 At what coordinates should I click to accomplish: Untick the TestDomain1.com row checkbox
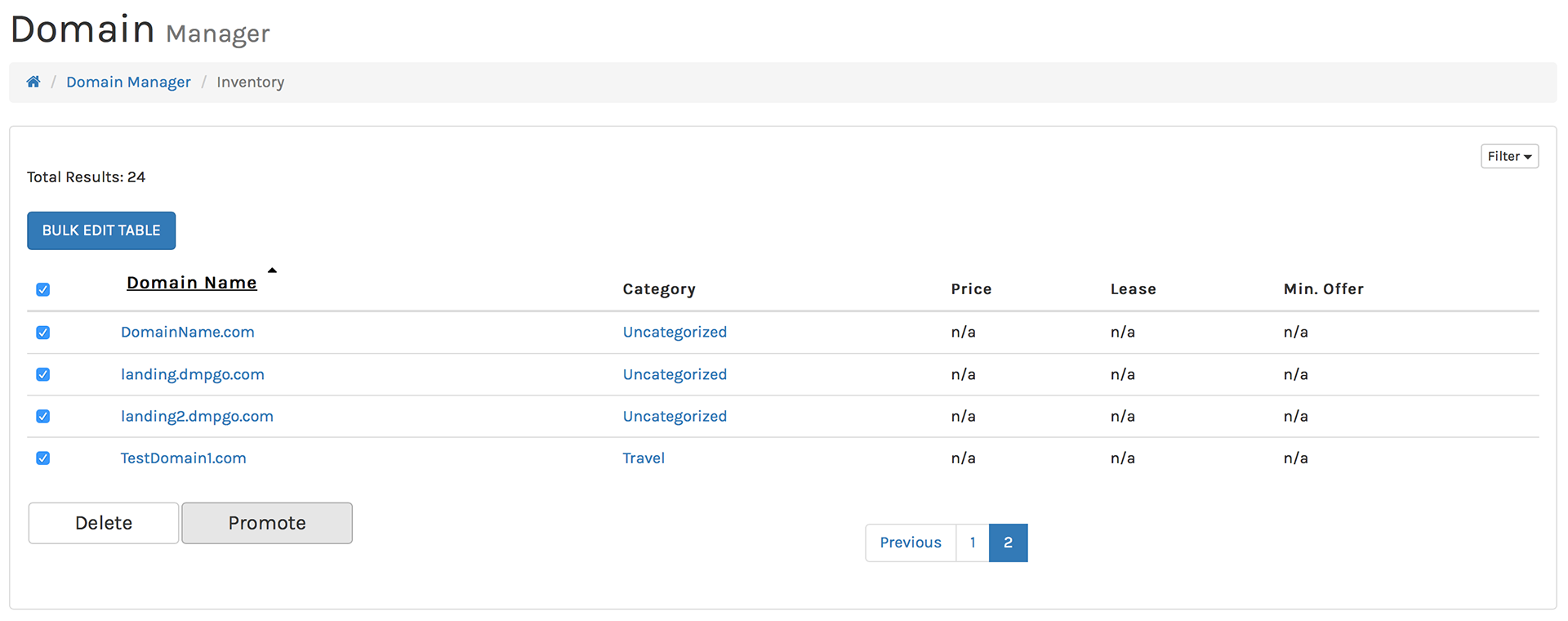click(x=43, y=458)
